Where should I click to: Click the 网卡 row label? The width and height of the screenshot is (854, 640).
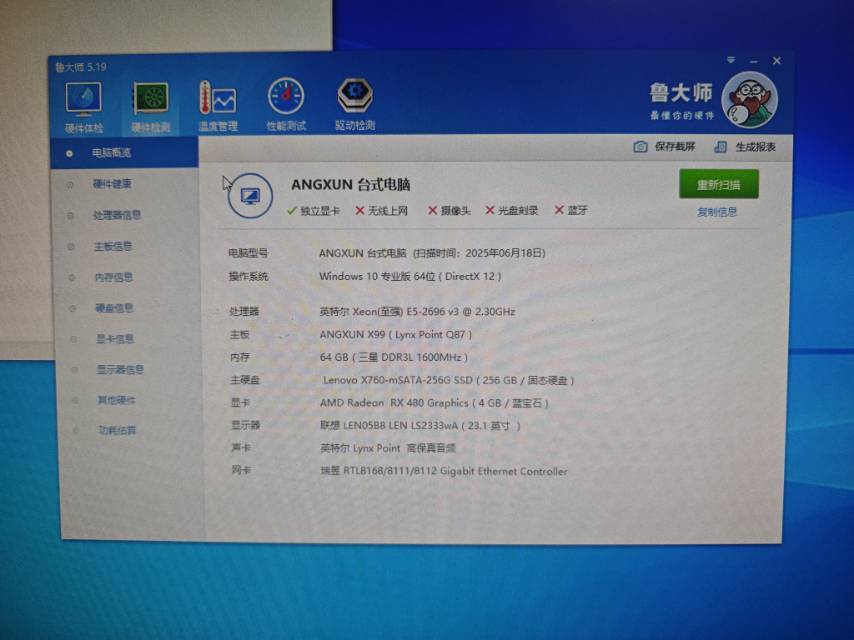(241, 470)
